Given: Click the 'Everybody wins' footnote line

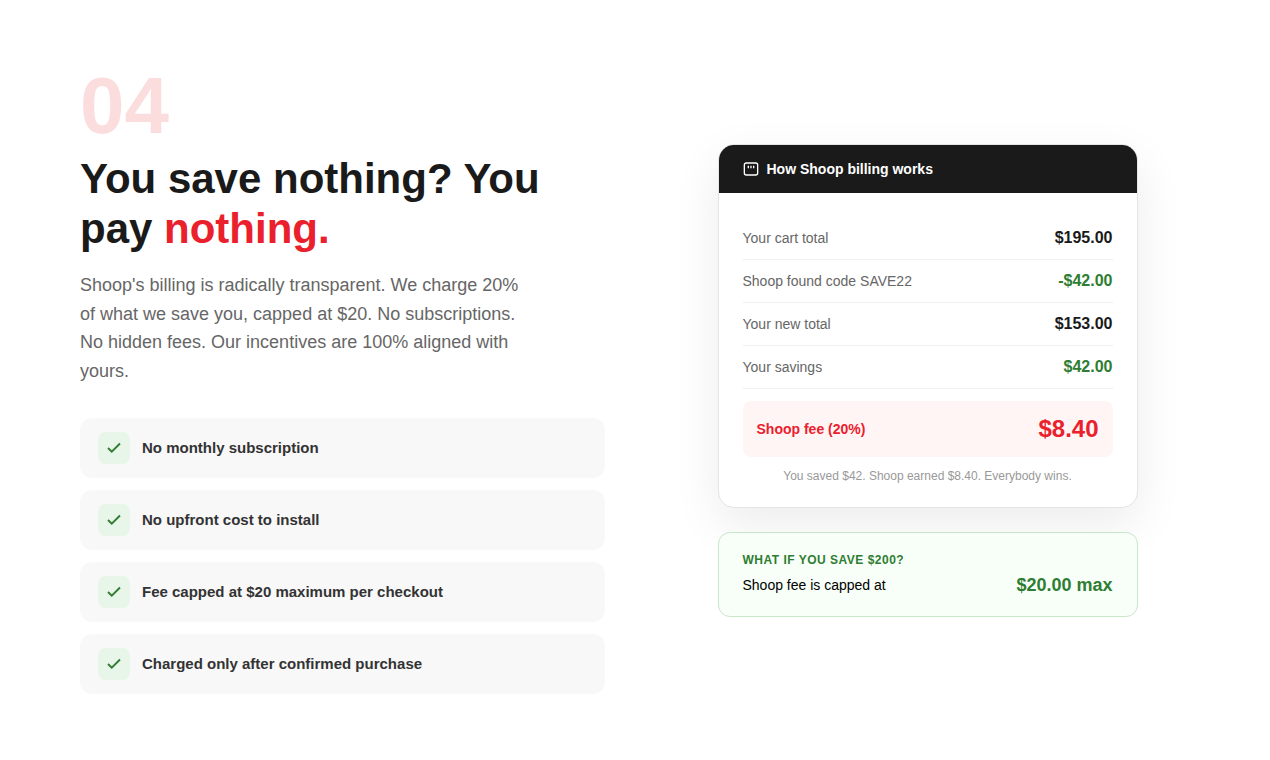Looking at the screenshot, I should (x=927, y=476).
